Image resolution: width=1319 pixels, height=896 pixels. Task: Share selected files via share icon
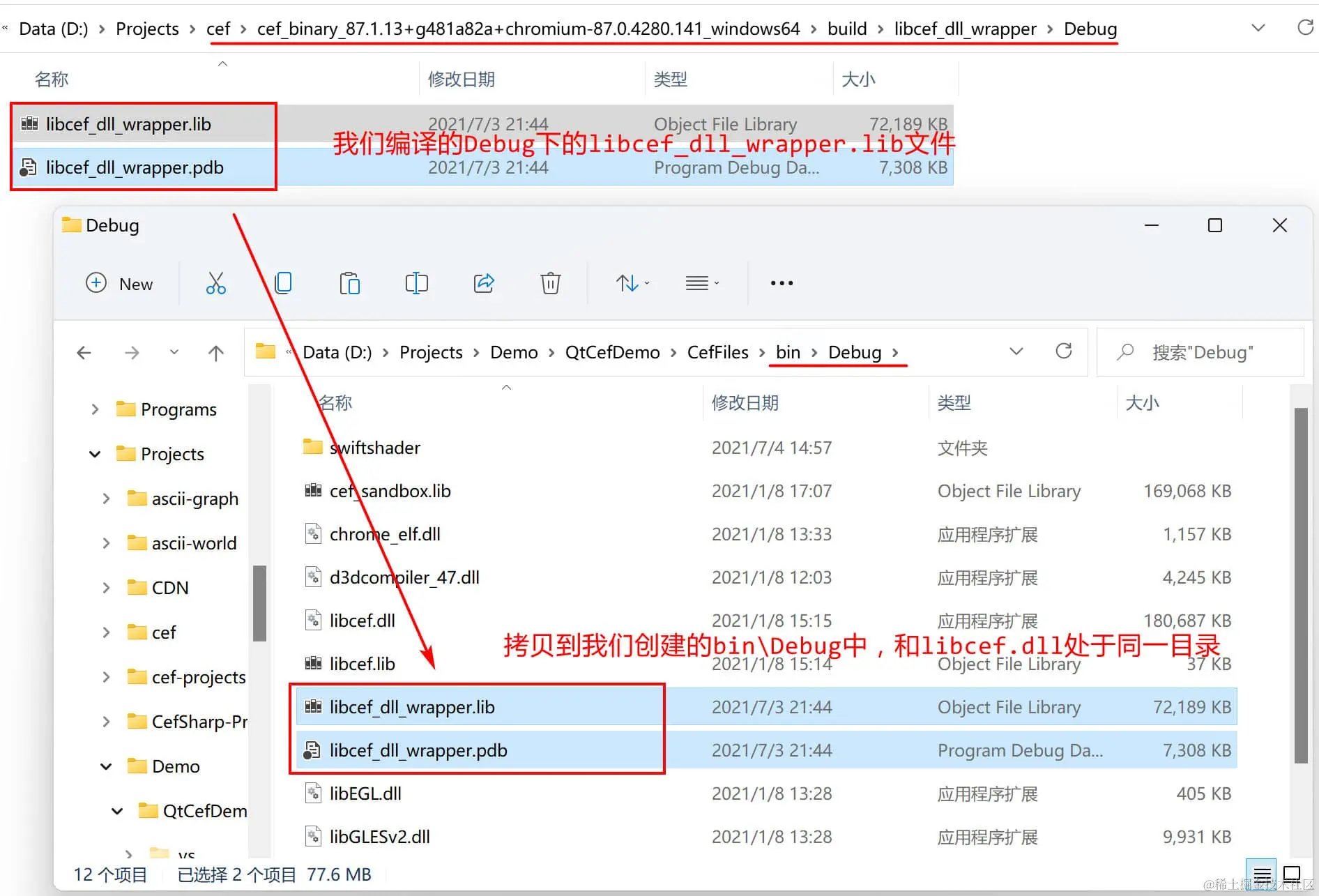click(484, 282)
